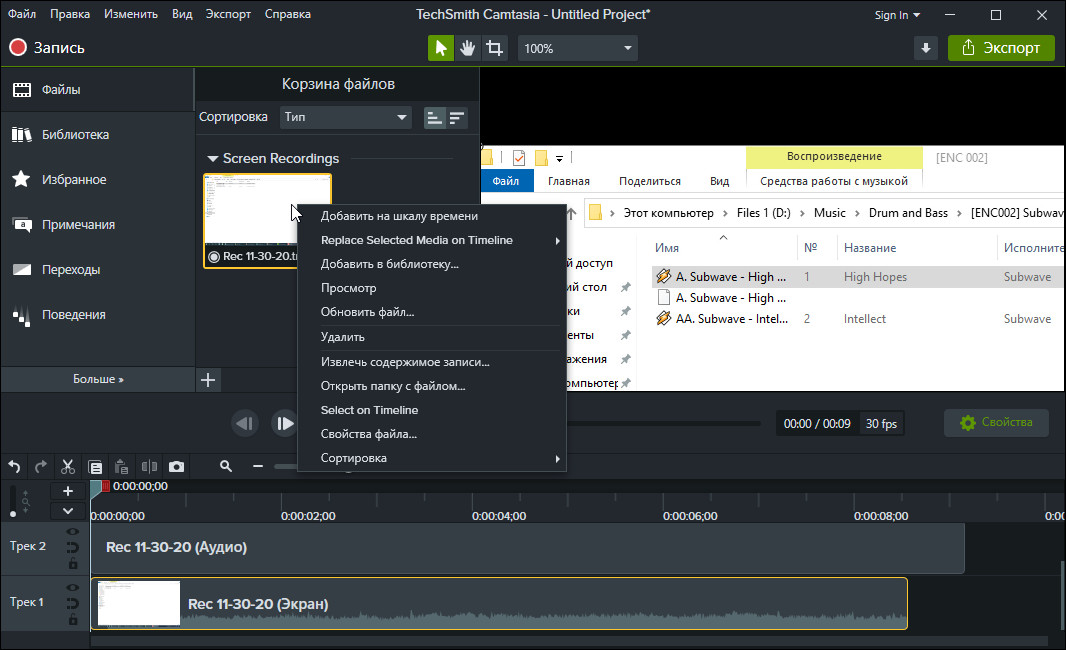Open the Переходы tab in sidebar
The width and height of the screenshot is (1066, 650).
tap(70, 270)
